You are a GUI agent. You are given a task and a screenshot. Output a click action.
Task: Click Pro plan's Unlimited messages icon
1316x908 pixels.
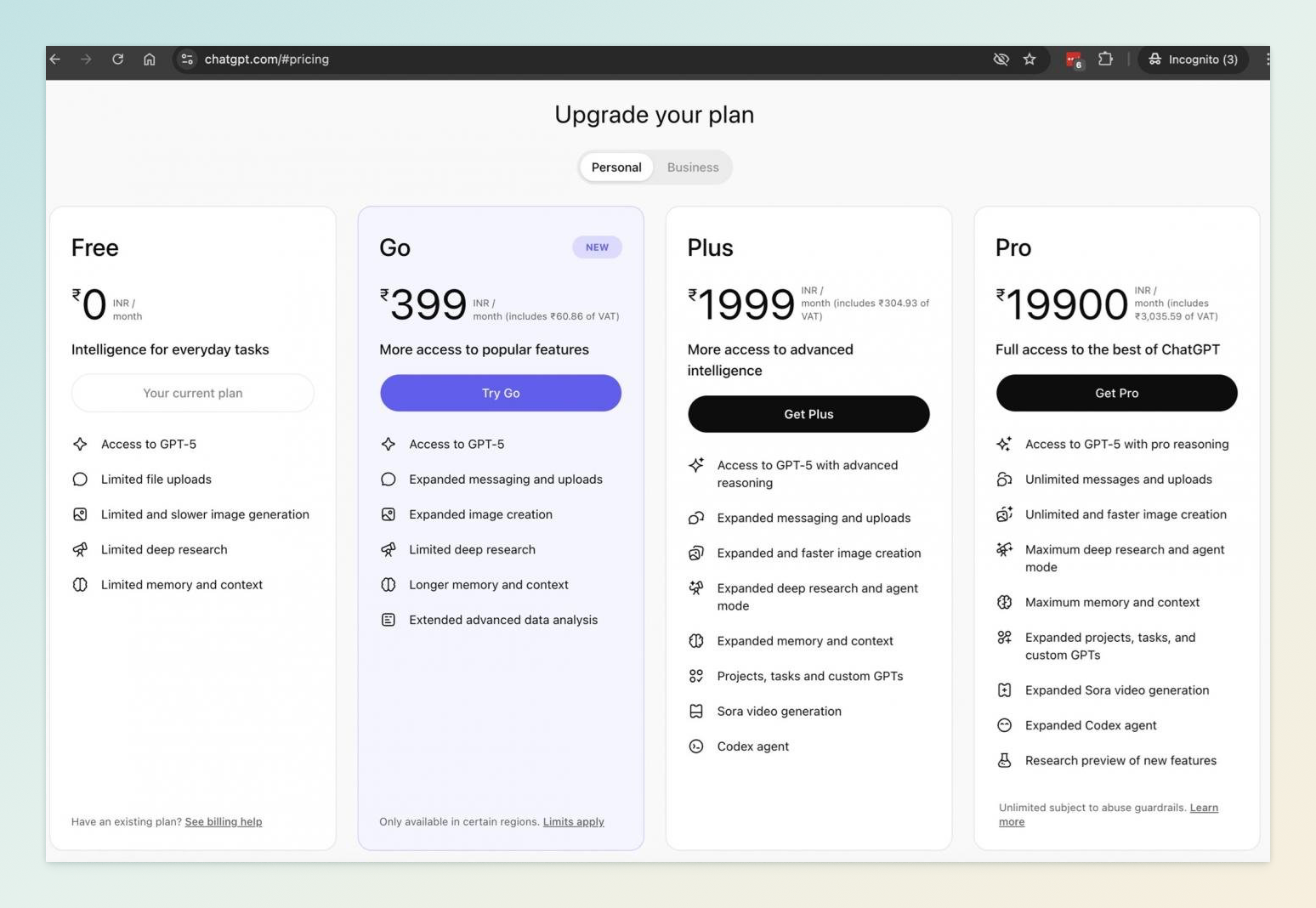1004,480
